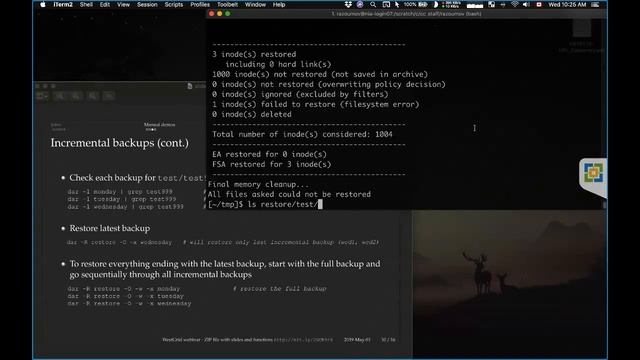Click 'Manual demos' slide section header
Viewport: 640px width, 360px height.
tap(159, 125)
